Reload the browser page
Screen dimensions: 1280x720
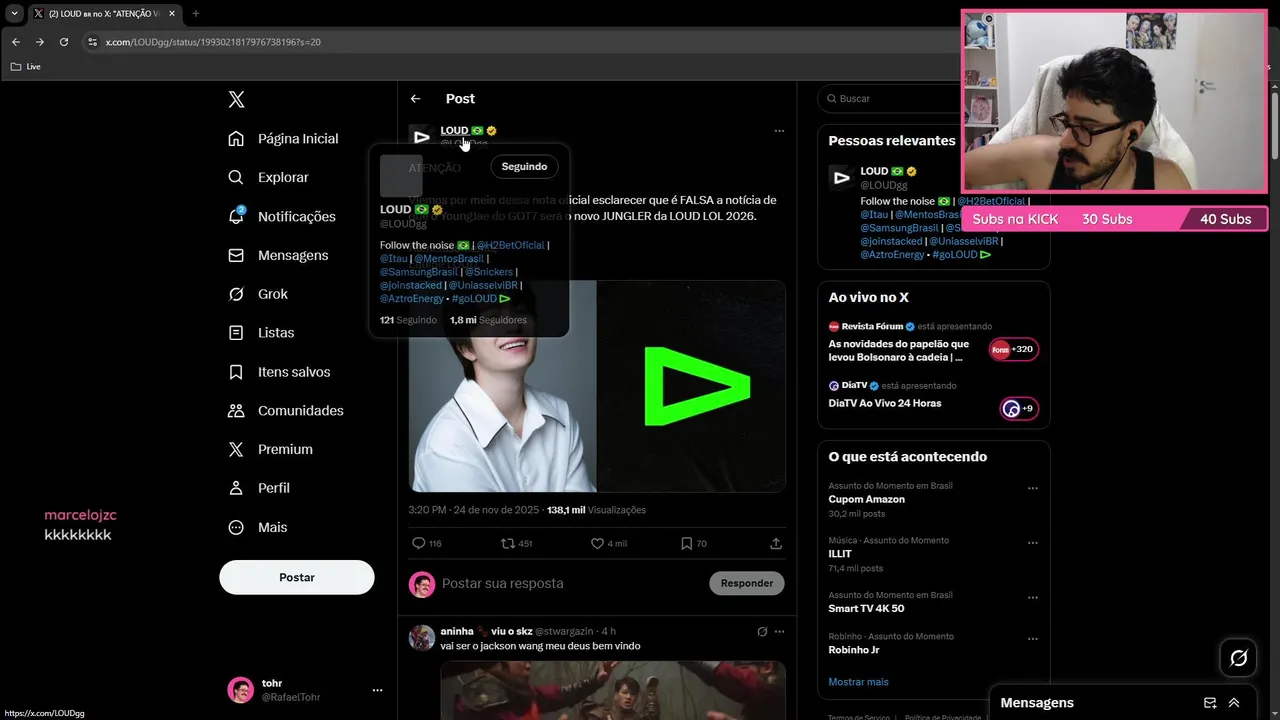tap(64, 42)
